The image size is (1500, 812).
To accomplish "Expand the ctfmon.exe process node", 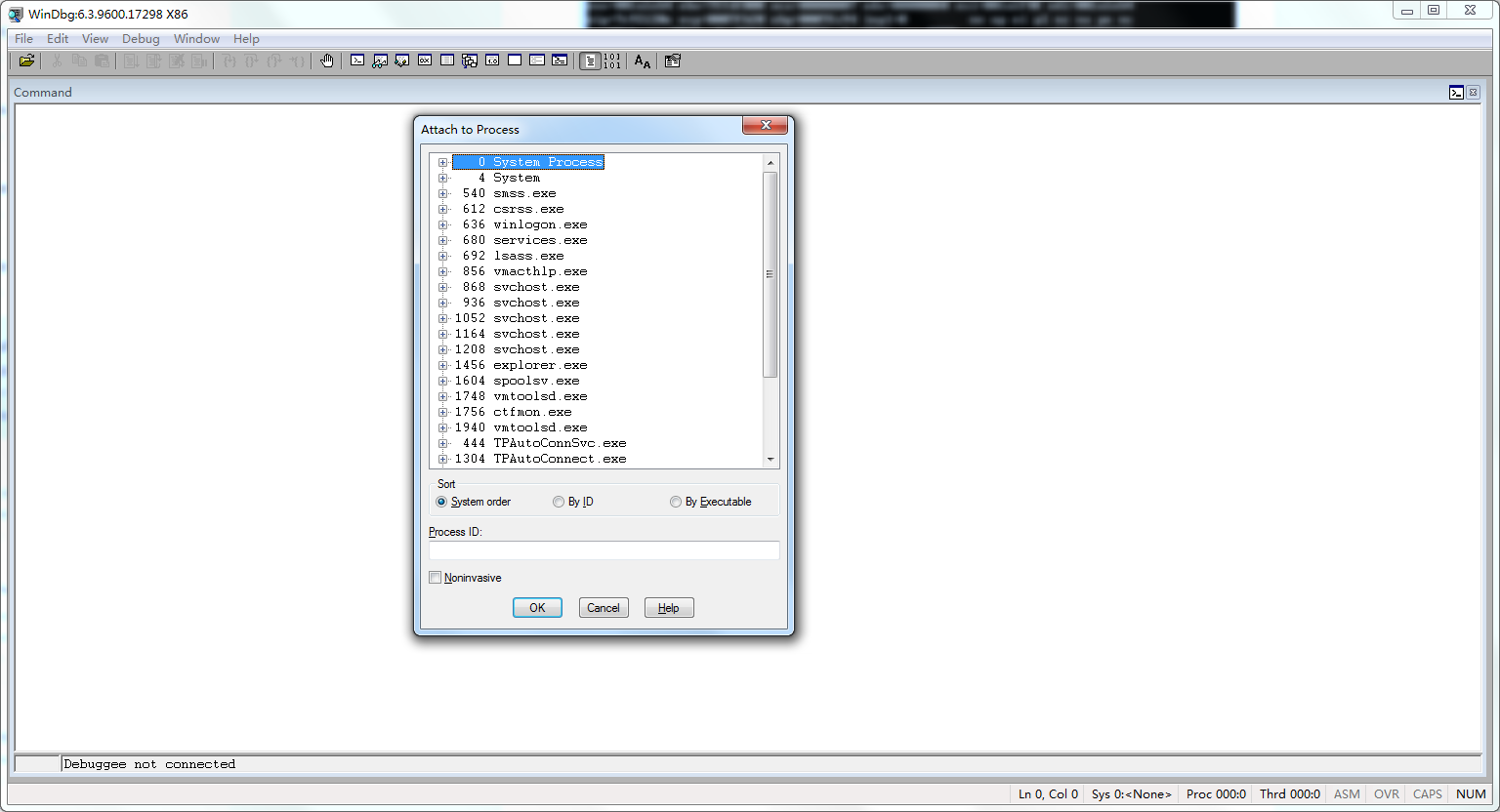I will pos(442,412).
